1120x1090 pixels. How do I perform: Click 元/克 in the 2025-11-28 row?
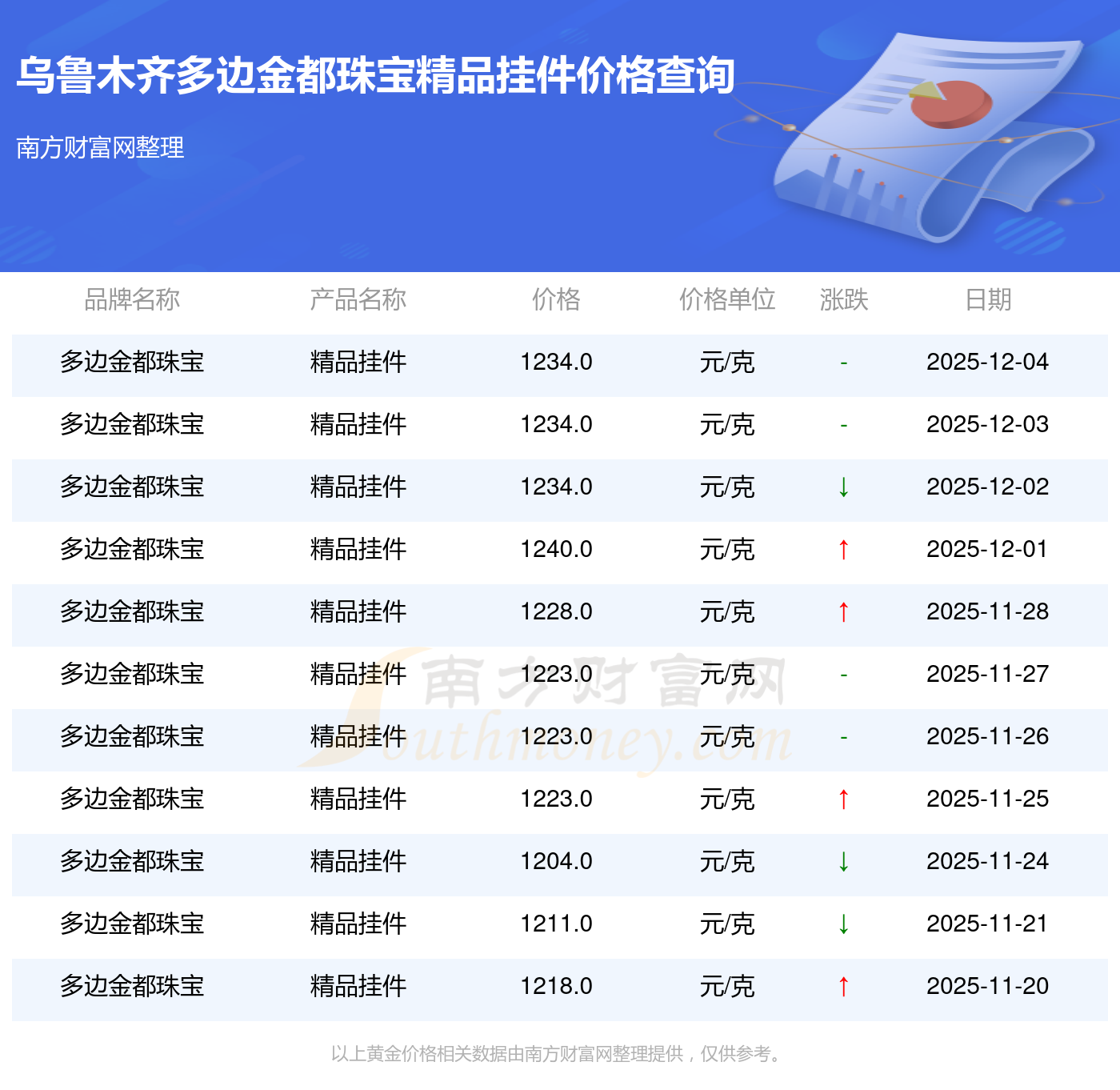tap(727, 611)
